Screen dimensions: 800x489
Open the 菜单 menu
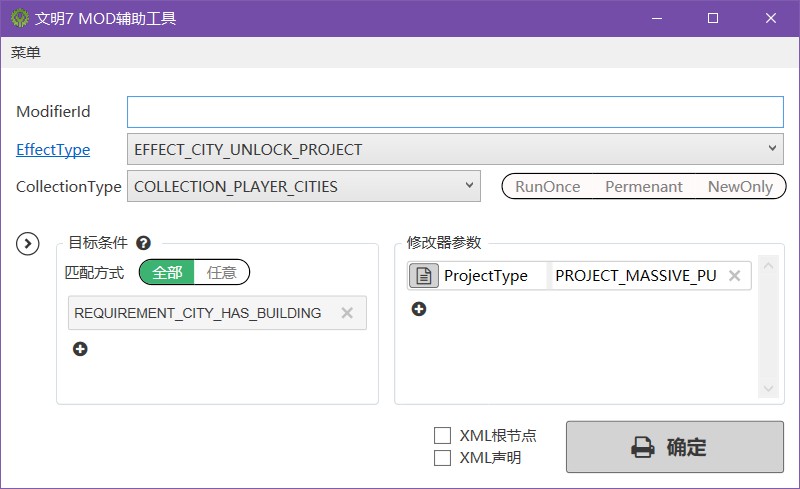tap(26, 53)
